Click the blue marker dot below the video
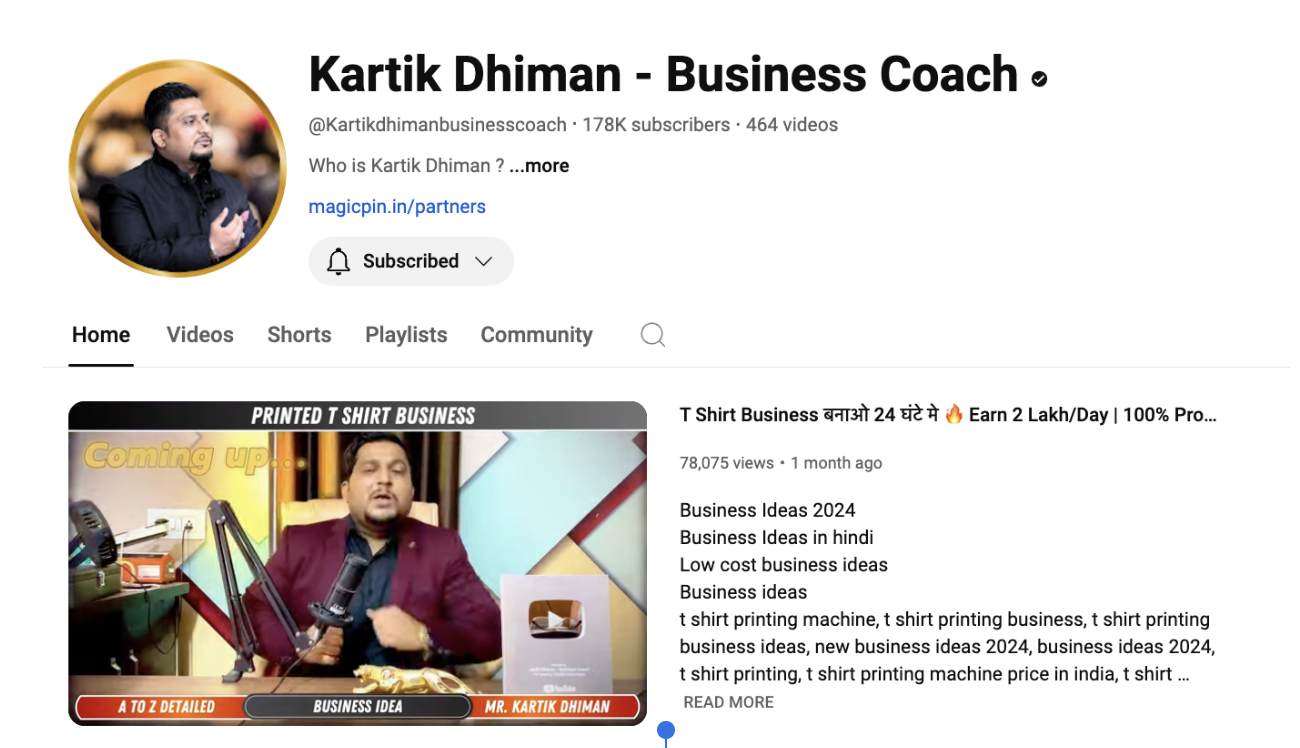This screenshot has width=1300, height=748. pos(666,731)
